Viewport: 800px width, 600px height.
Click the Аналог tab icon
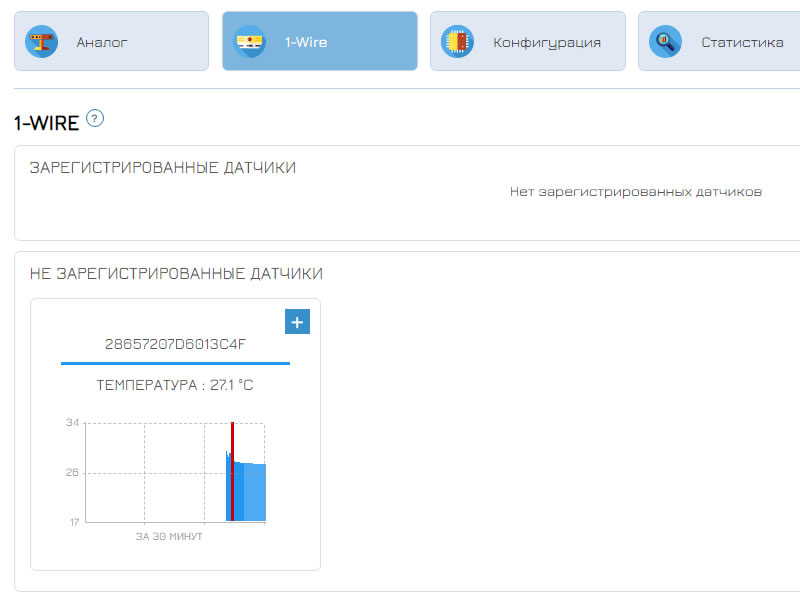pos(41,42)
